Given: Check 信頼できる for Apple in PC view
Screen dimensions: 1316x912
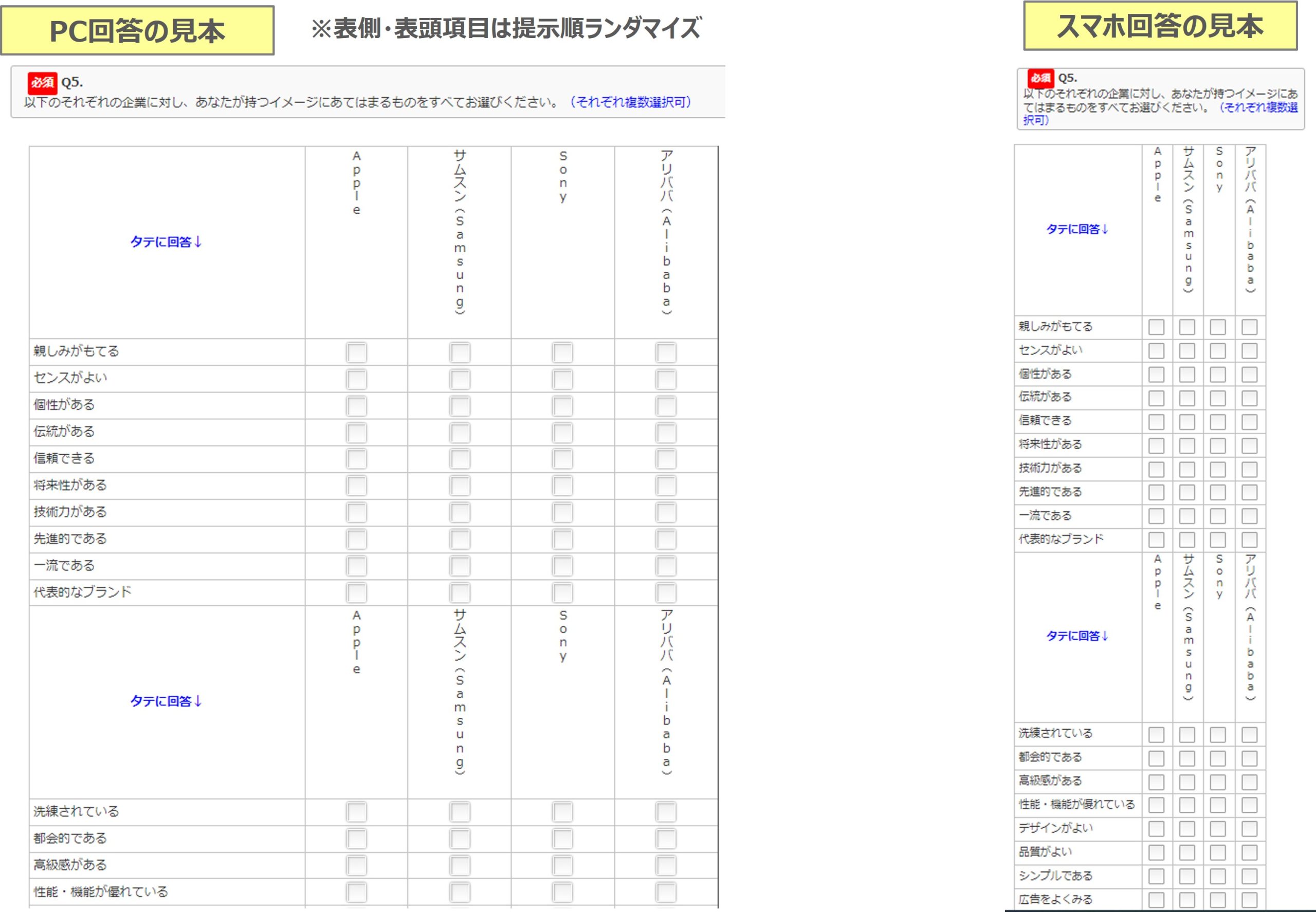Looking at the screenshot, I should (356, 458).
